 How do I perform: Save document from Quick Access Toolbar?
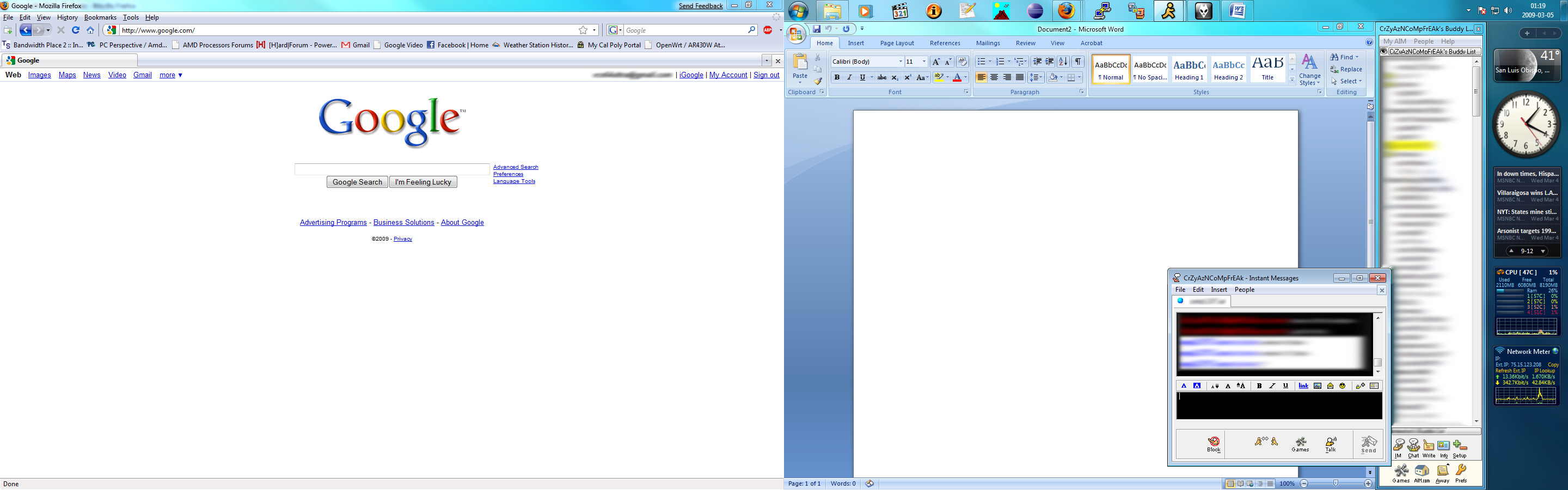816,29
